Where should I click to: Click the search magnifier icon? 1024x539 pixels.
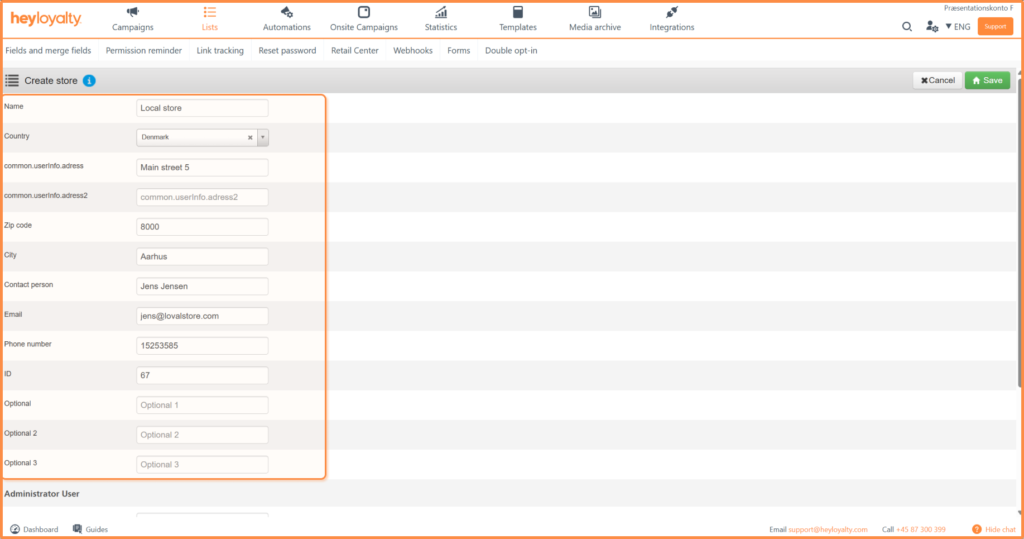pos(907,27)
